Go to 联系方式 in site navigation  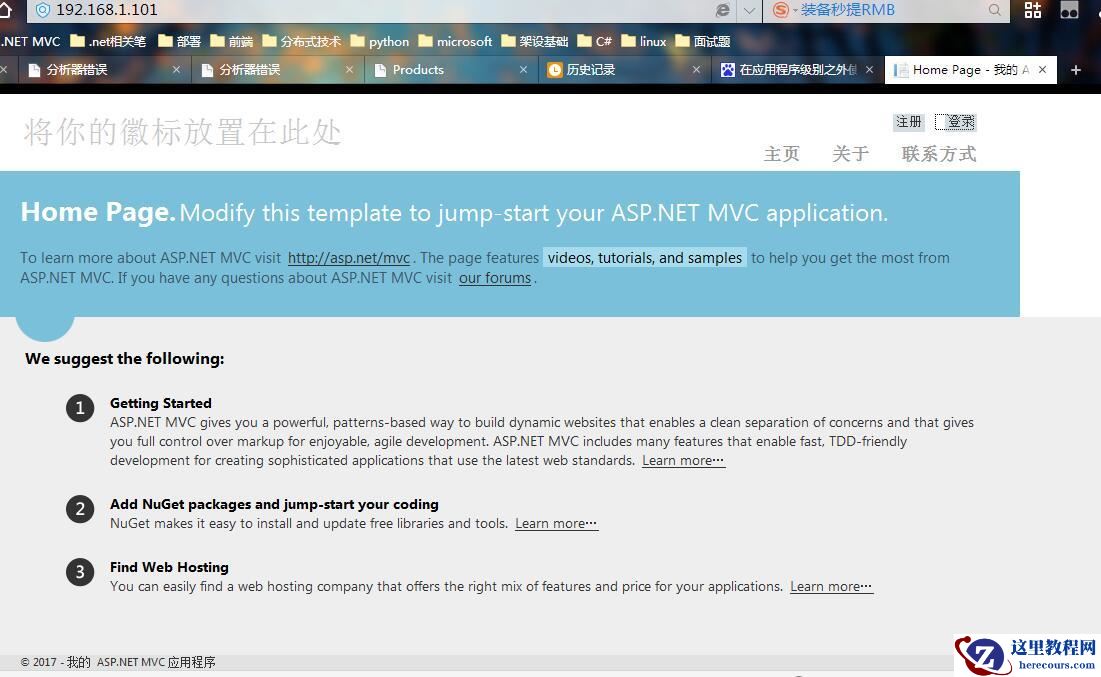pyautogui.click(x=939, y=154)
